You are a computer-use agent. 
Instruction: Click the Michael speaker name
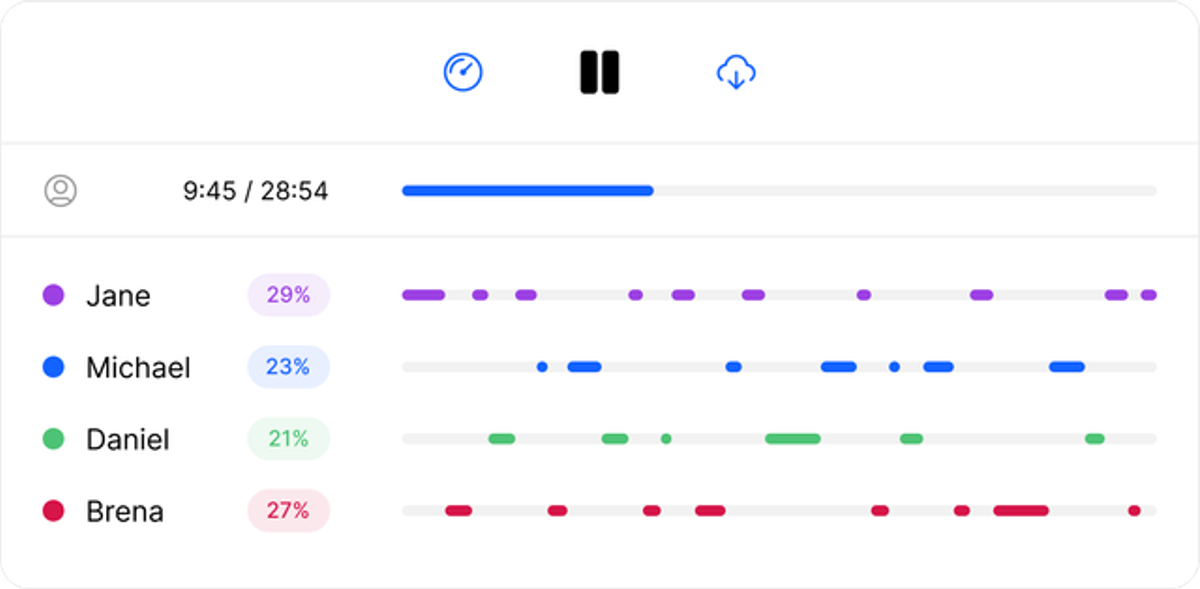(138, 368)
